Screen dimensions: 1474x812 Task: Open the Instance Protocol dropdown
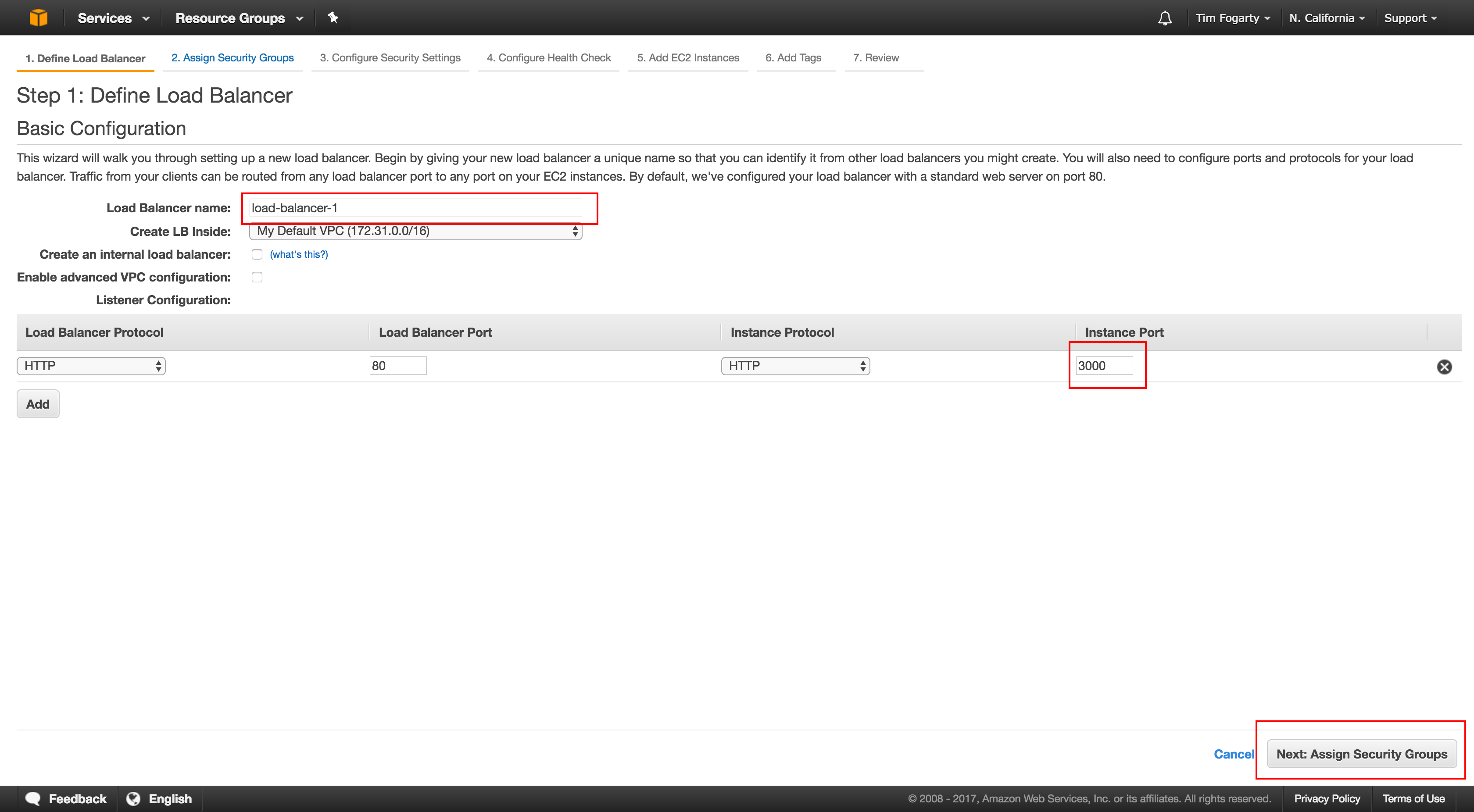[795, 365]
